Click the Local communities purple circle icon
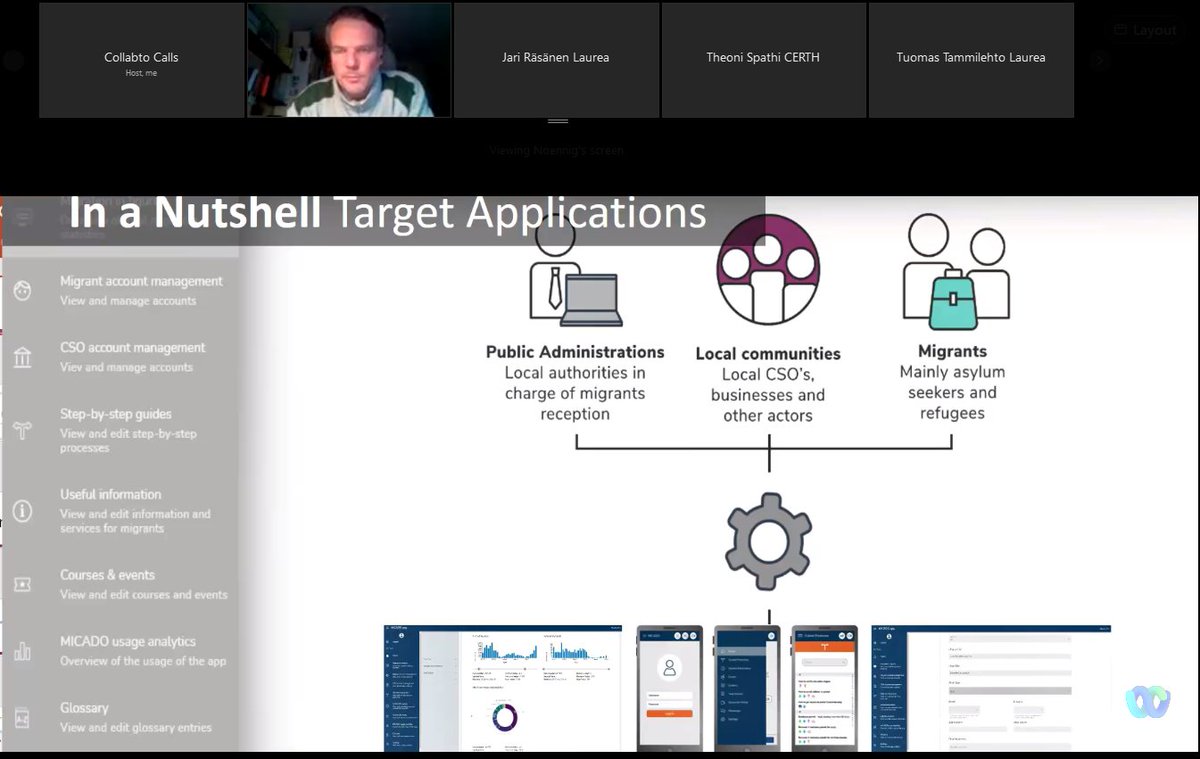The height and width of the screenshot is (759, 1200). 768,269
